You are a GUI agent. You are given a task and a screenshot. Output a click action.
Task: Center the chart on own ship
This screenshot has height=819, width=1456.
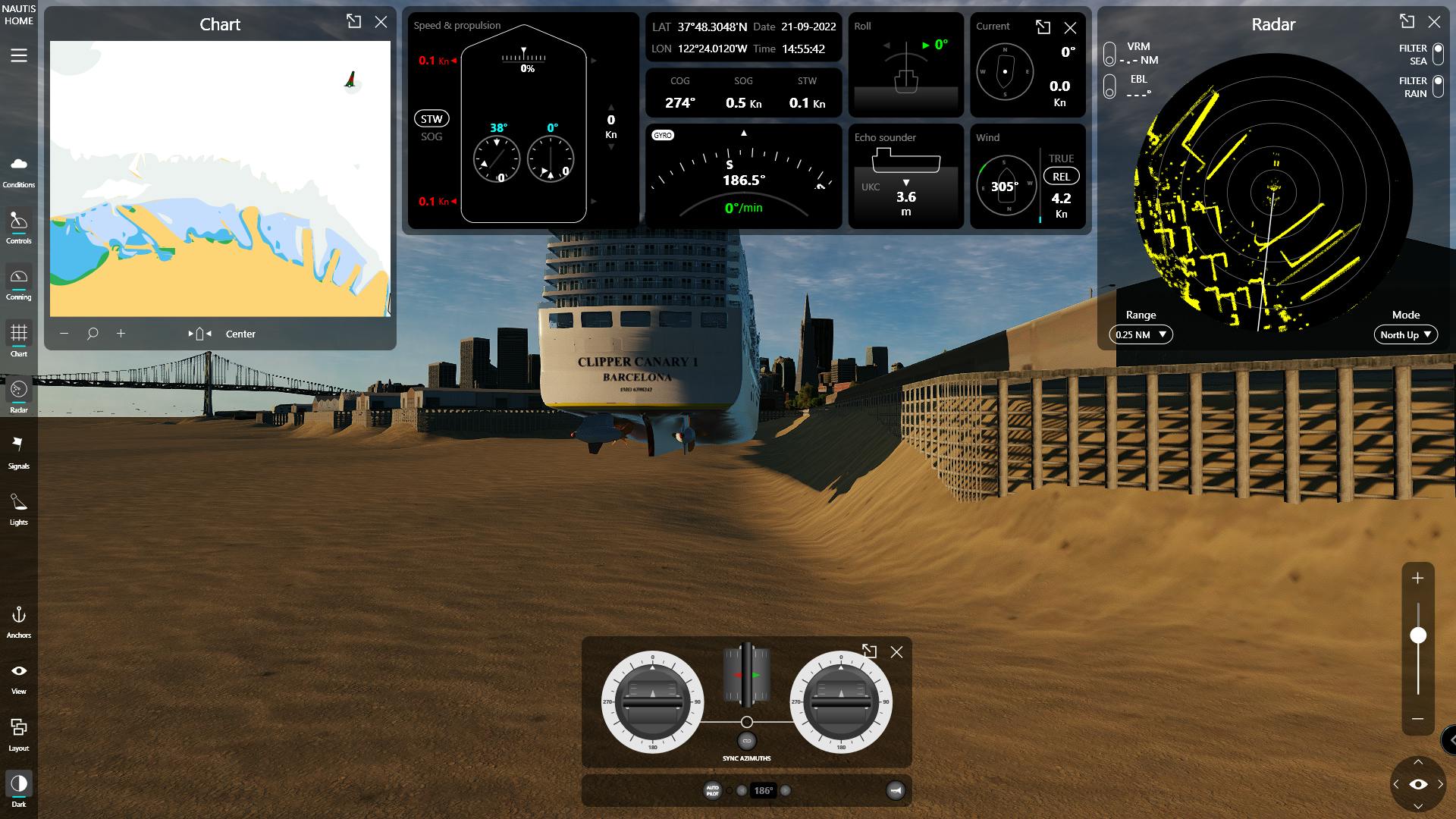point(240,334)
